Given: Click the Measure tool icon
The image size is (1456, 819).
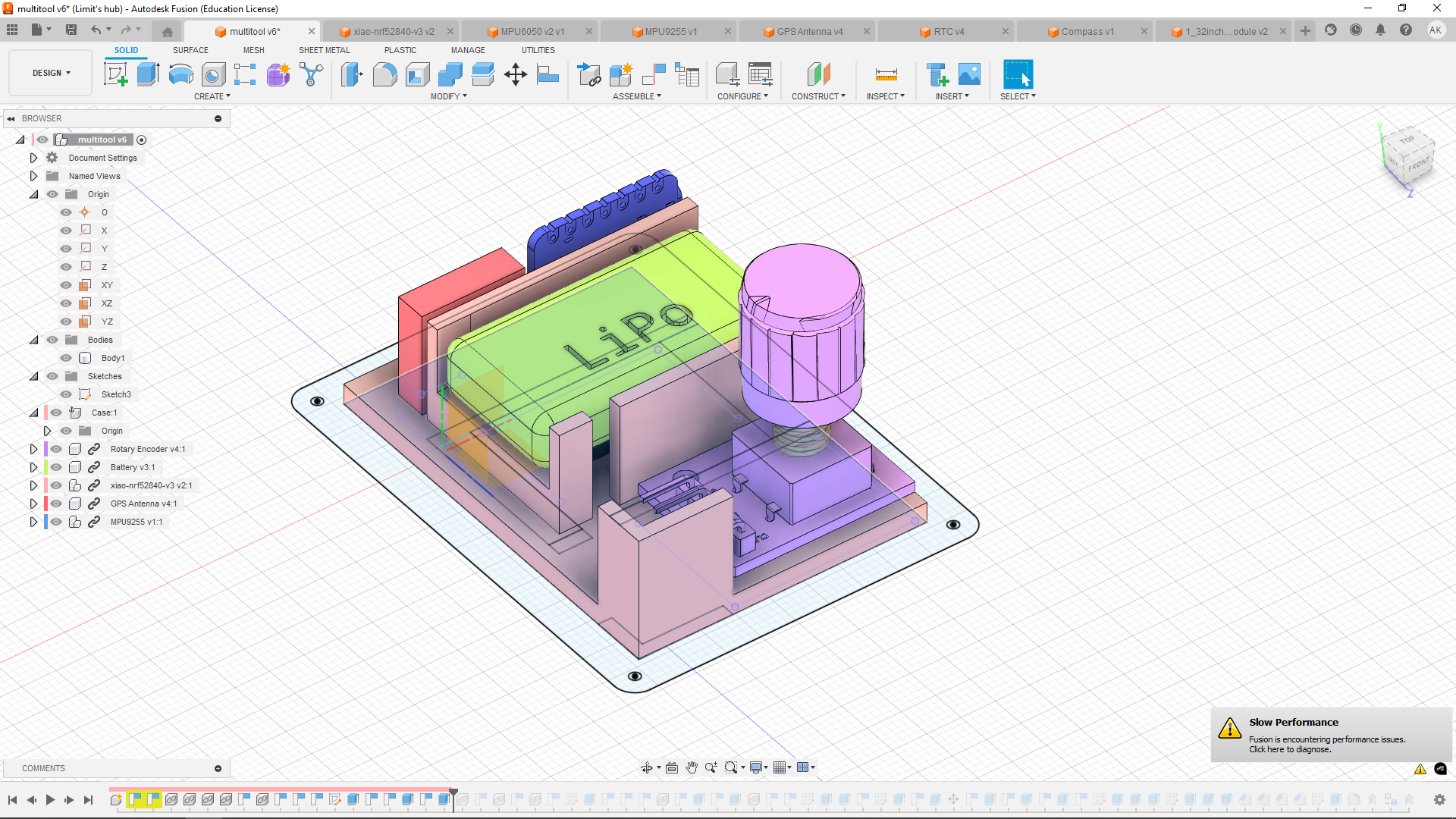Looking at the screenshot, I should coord(886,74).
